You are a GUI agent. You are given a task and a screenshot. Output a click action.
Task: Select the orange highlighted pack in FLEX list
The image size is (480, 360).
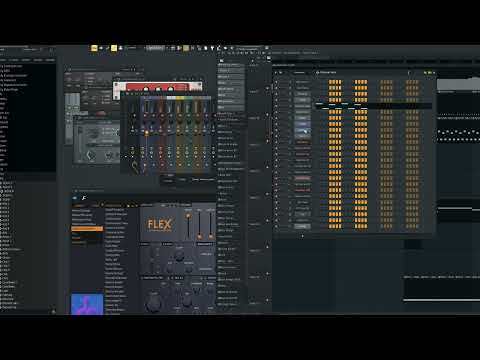(87, 229)
